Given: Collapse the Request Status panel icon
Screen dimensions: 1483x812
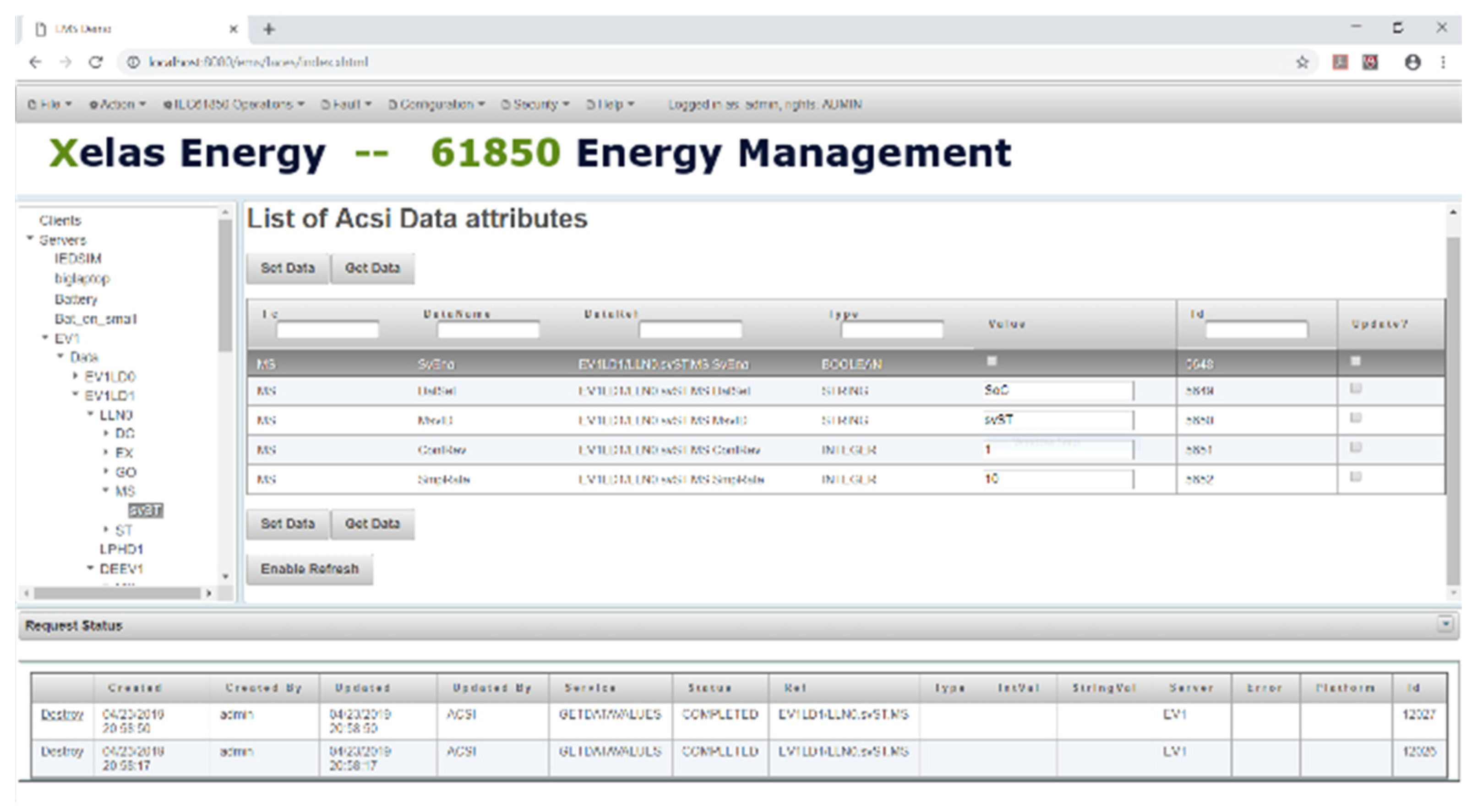Looking at the screenshot, I should tap(1445, 624).
